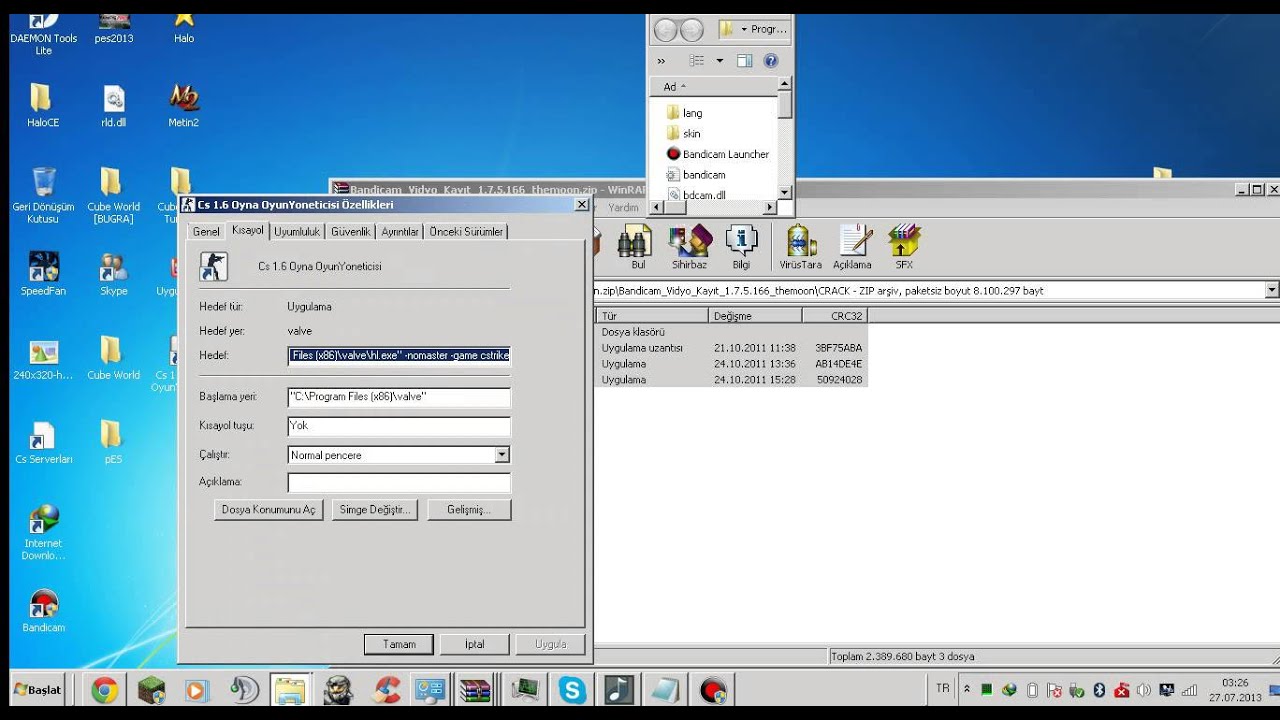Image resolution: width=1280 pixels, height=720 pixels.
Task: Click the Explorer back navigation arrow
Action: pos(666,30)
